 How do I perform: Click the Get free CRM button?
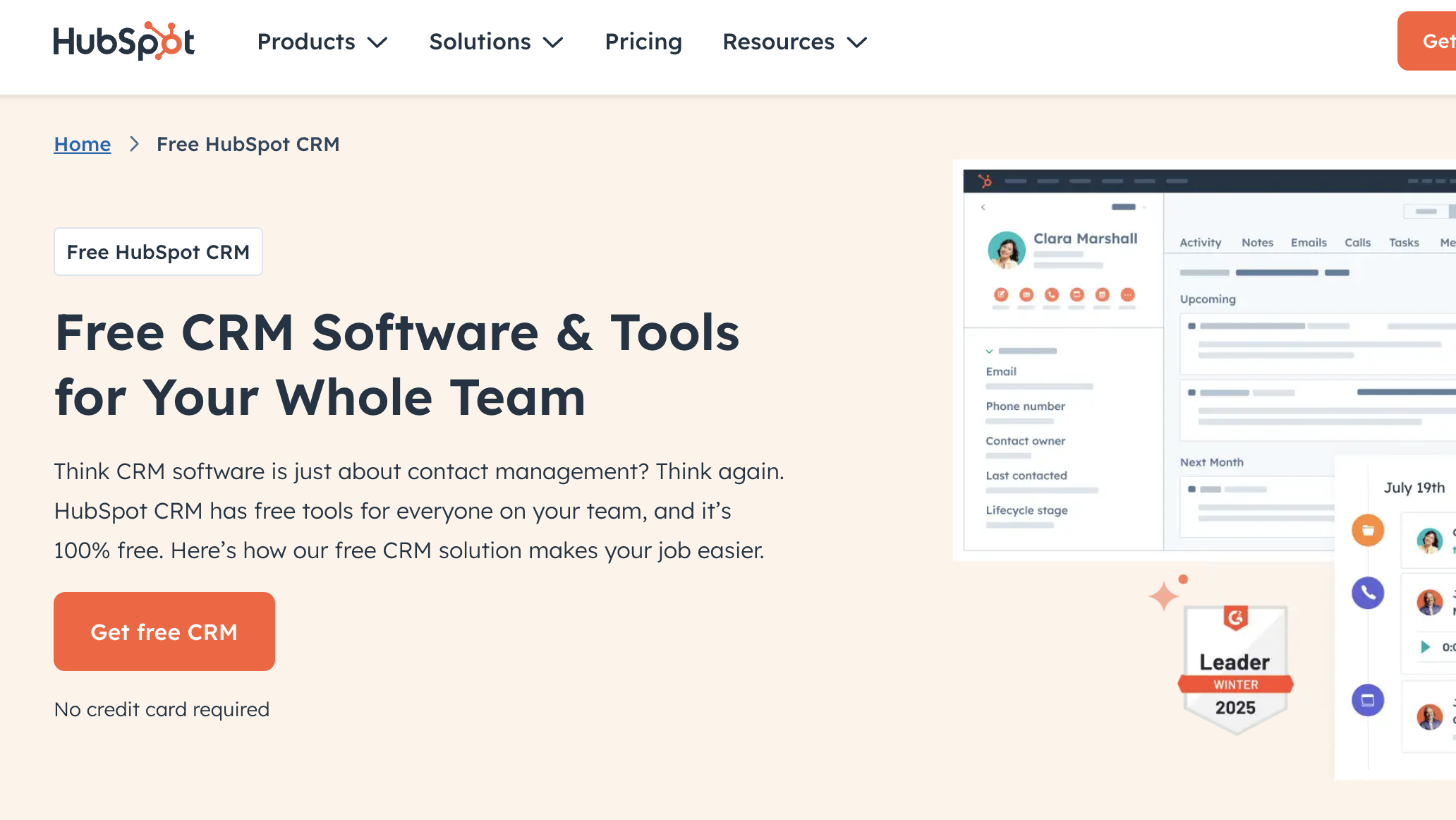point(164,632)
